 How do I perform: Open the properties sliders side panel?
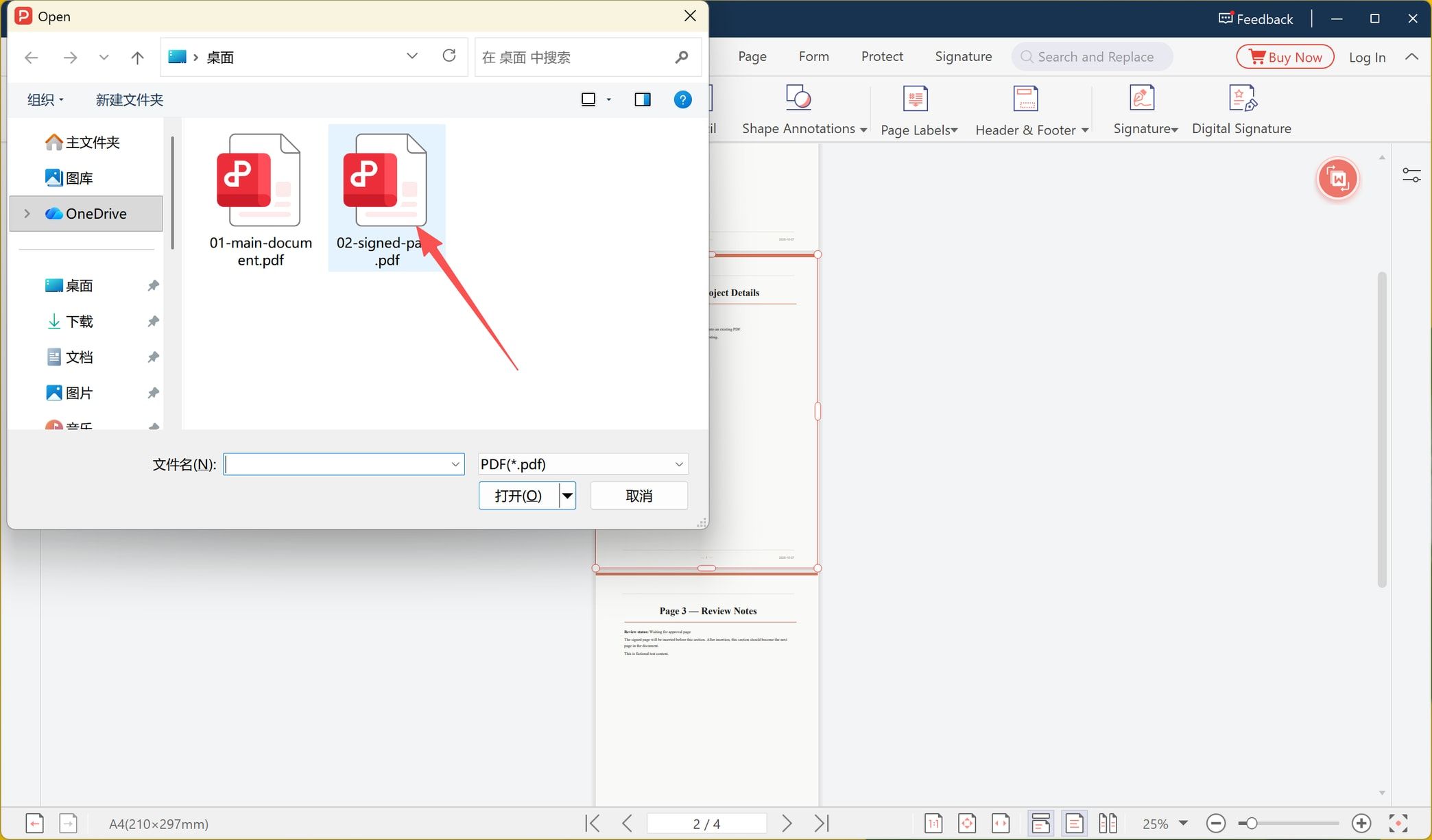click(1411, 176)
